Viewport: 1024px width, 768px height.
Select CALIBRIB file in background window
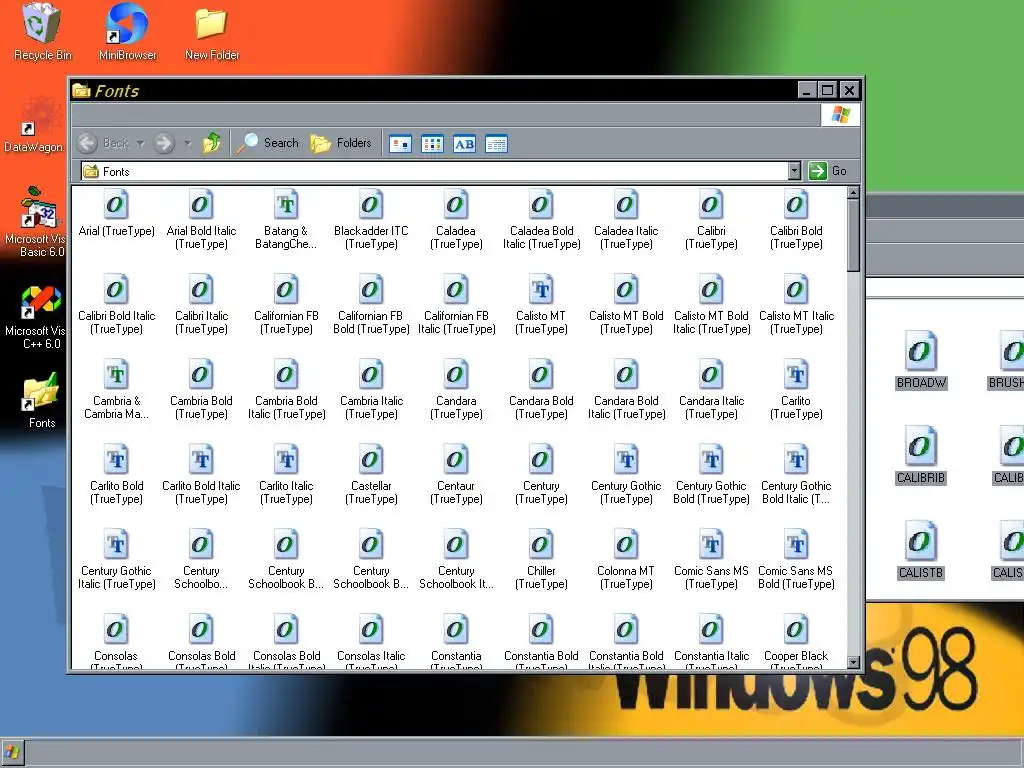pyautogui.click(x=921, y=455)
